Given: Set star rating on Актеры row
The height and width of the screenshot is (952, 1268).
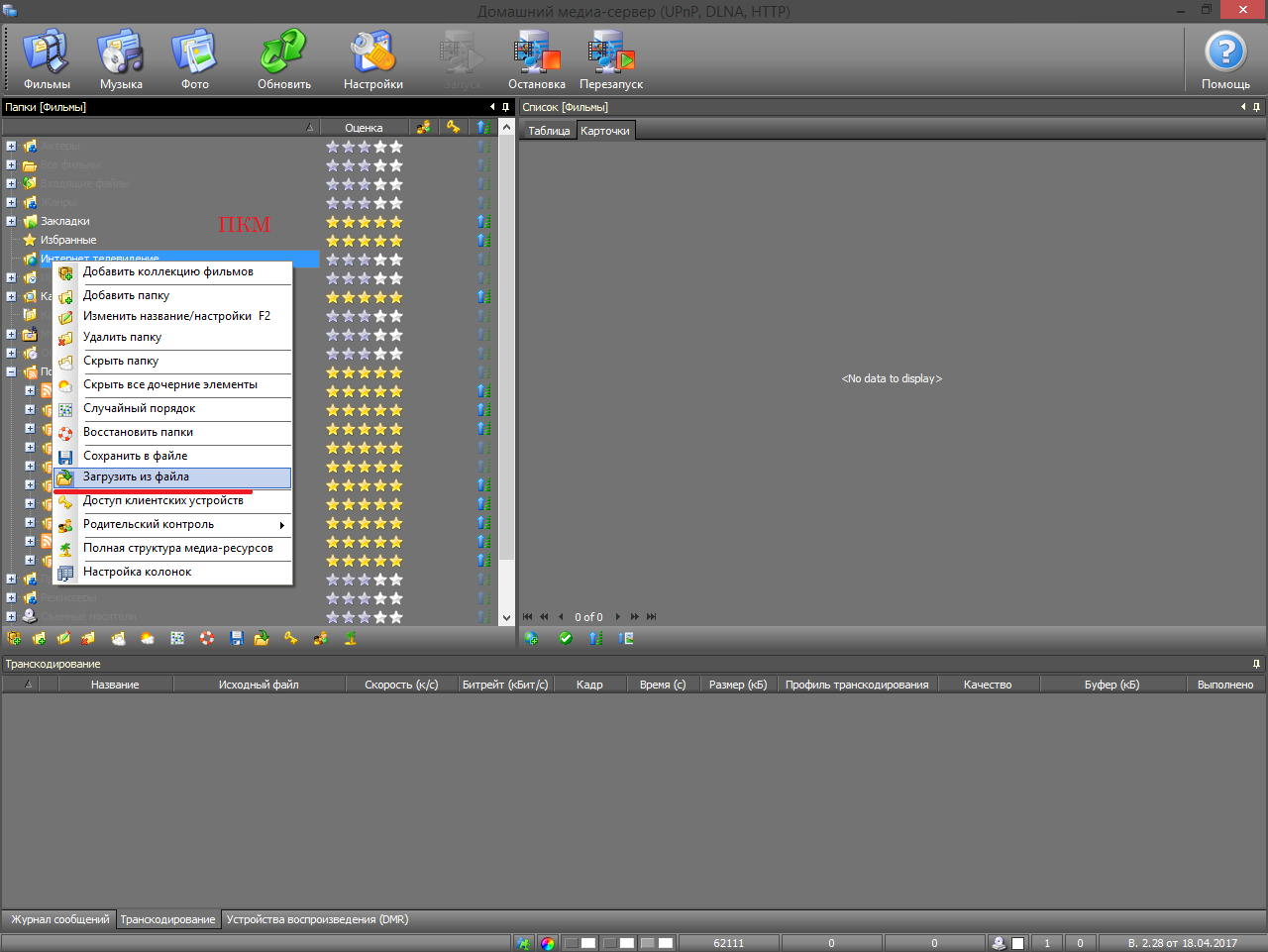Looking at the screenshot, I should pos(365,146).
